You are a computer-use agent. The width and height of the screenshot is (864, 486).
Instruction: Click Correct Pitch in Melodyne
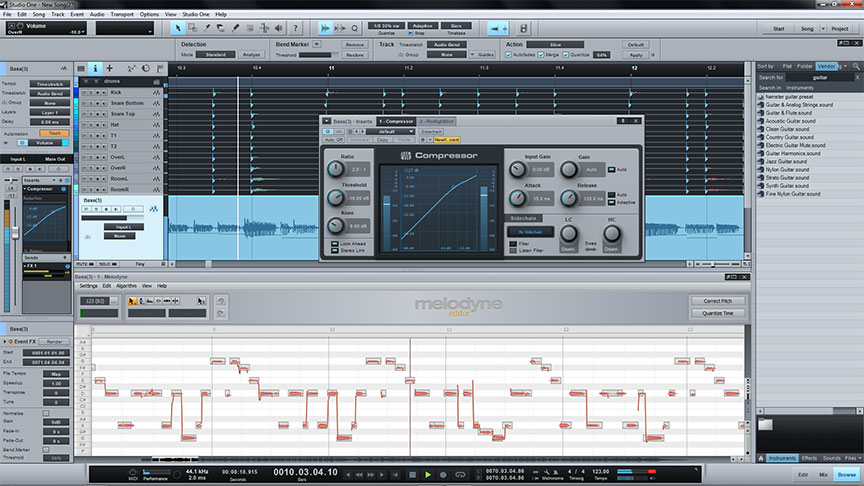[x=718, y=301]
